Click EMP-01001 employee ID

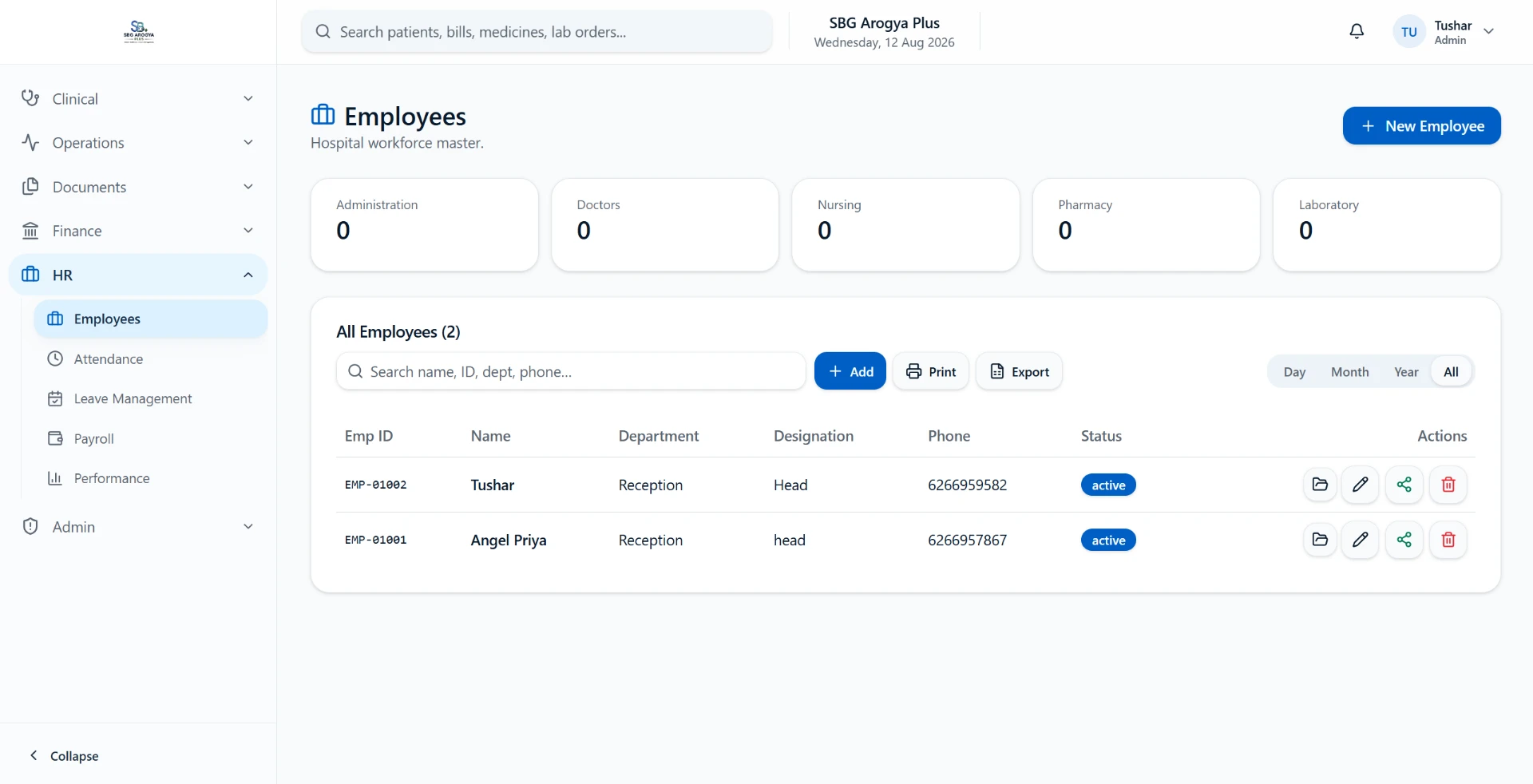click(375, 540)
